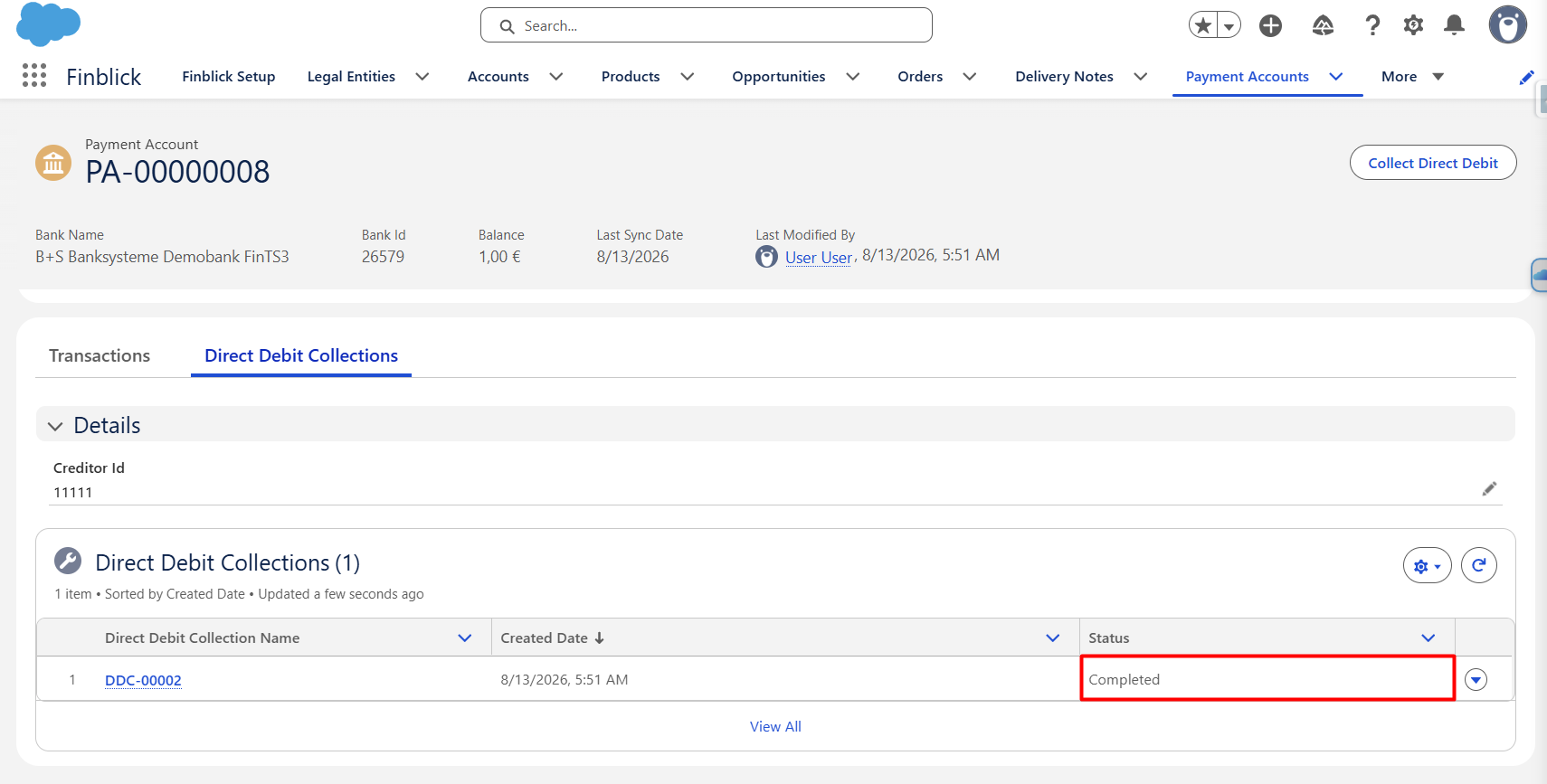Open the Orders tab

[x=920, y=77]
